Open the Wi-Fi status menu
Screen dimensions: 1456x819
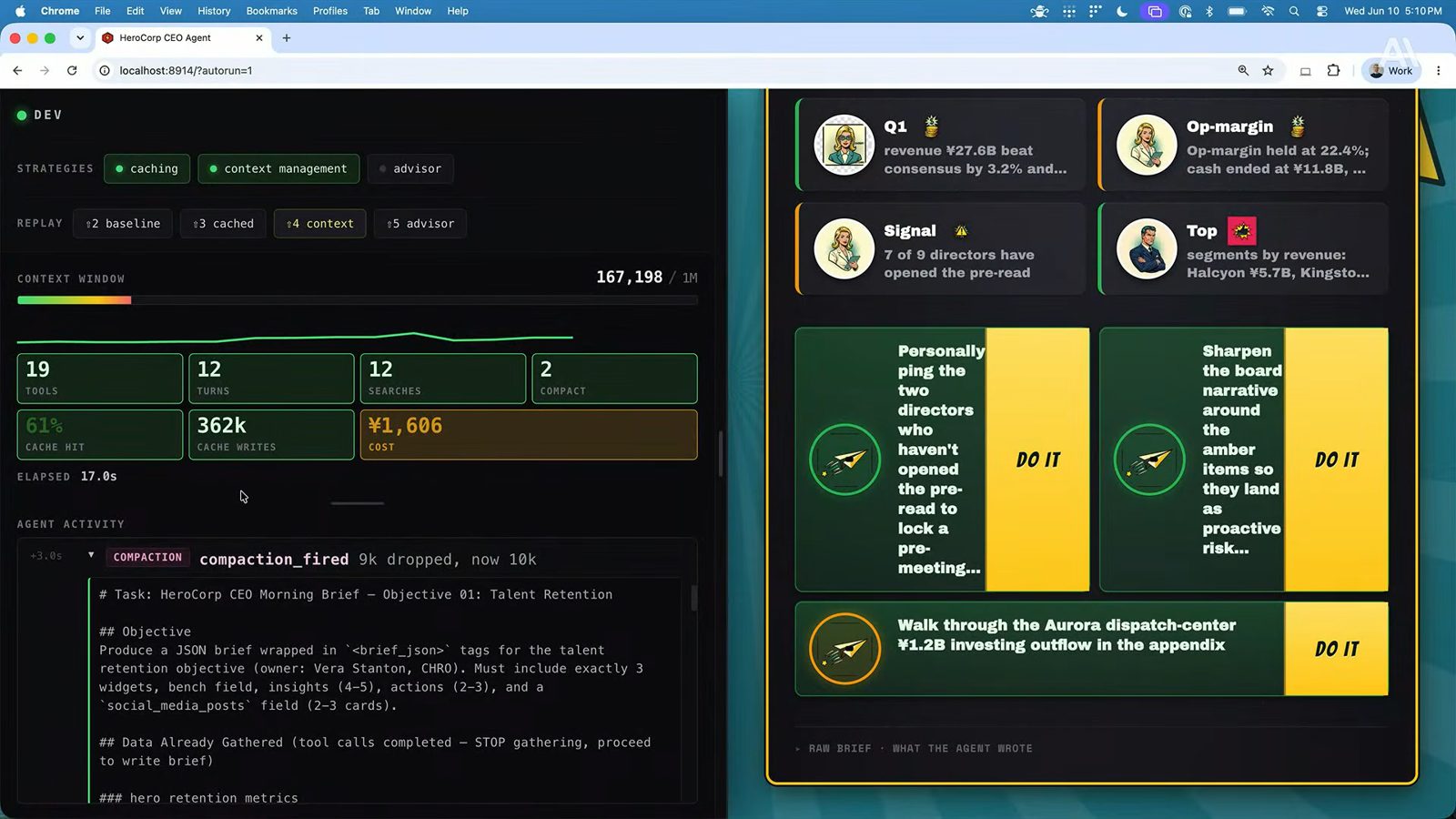click(x=1268, y=11)
